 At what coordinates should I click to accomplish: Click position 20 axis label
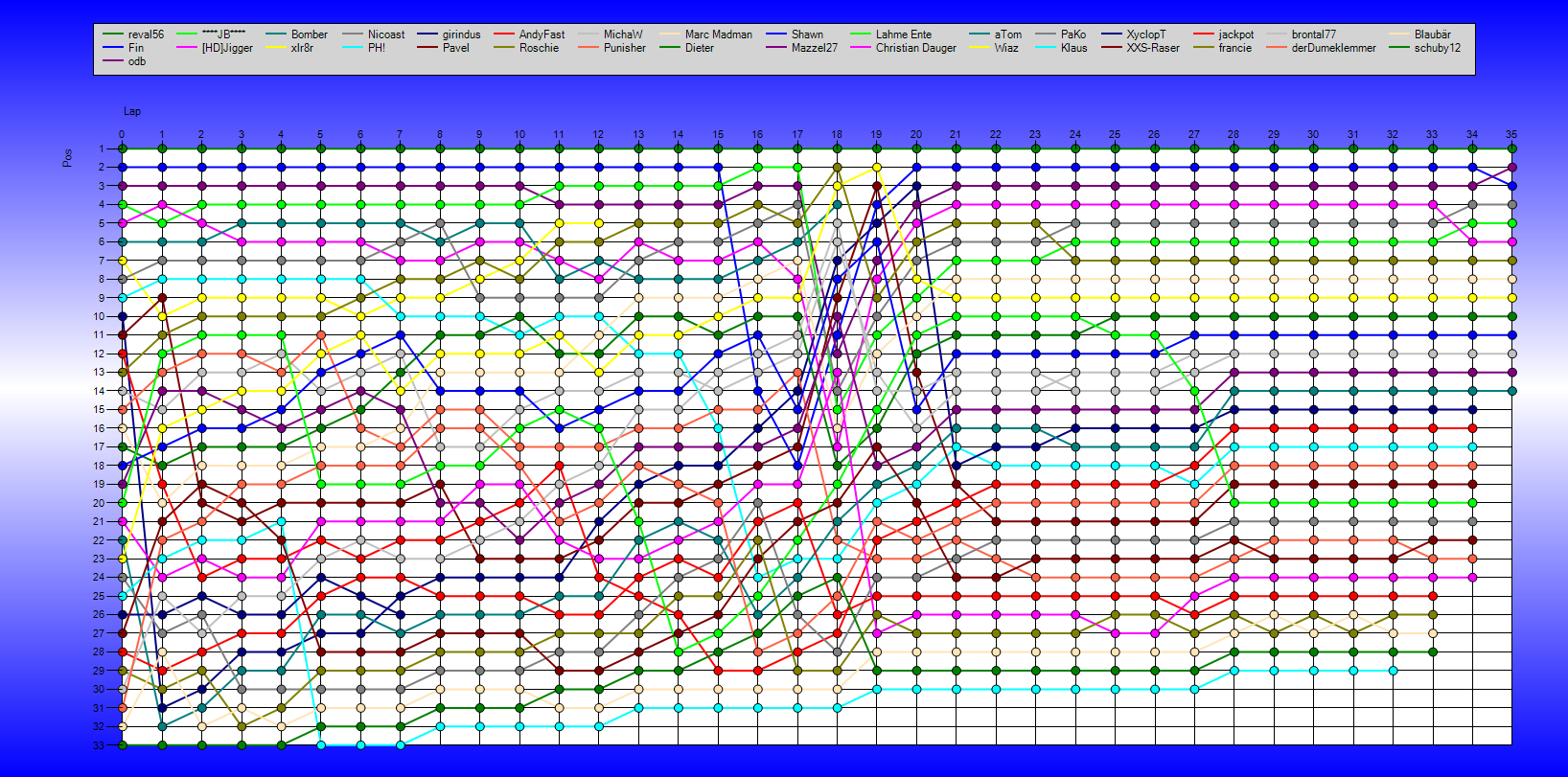point(99,503)
